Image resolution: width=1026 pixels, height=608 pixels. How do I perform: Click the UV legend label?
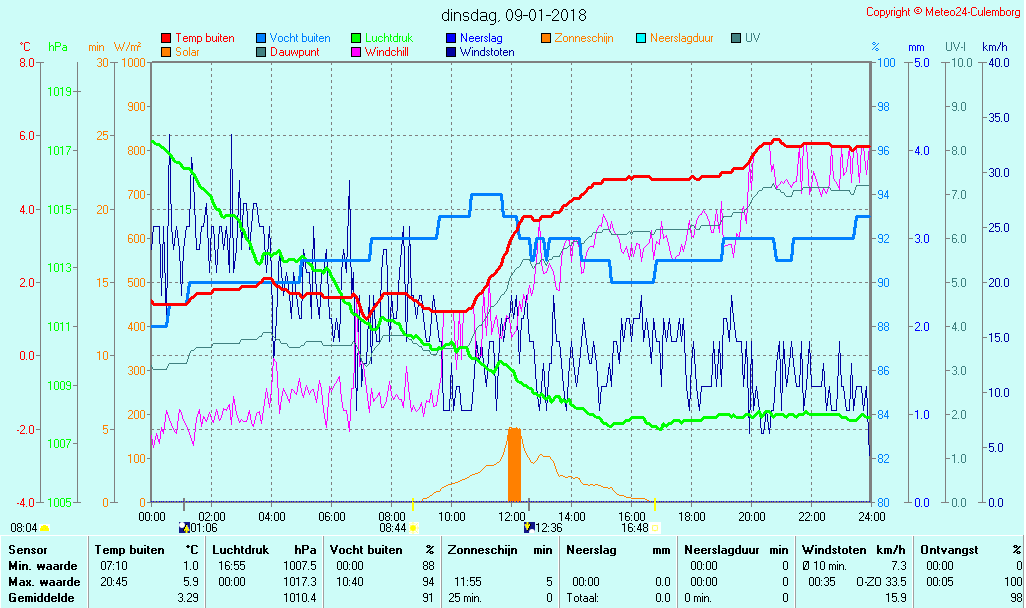[752, 38]
